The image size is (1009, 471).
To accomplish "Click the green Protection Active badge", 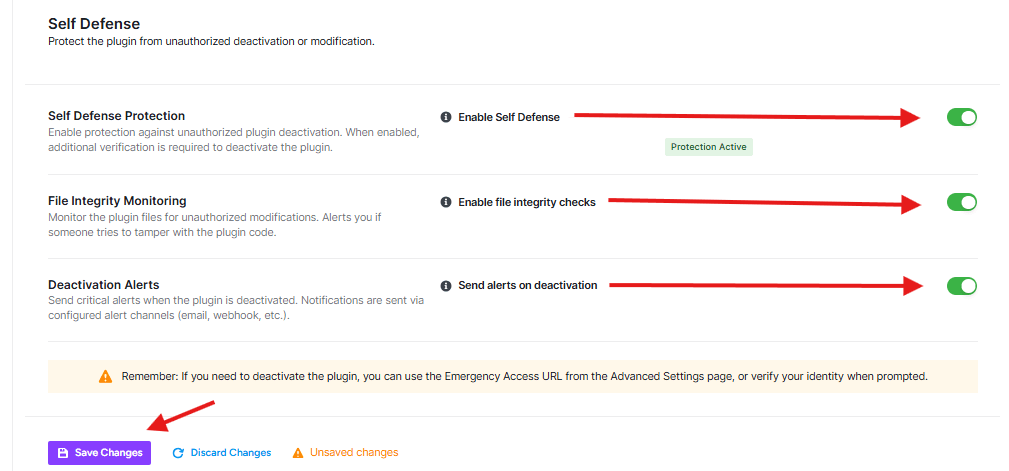I will pyautogui.click(x=708, y=147).
